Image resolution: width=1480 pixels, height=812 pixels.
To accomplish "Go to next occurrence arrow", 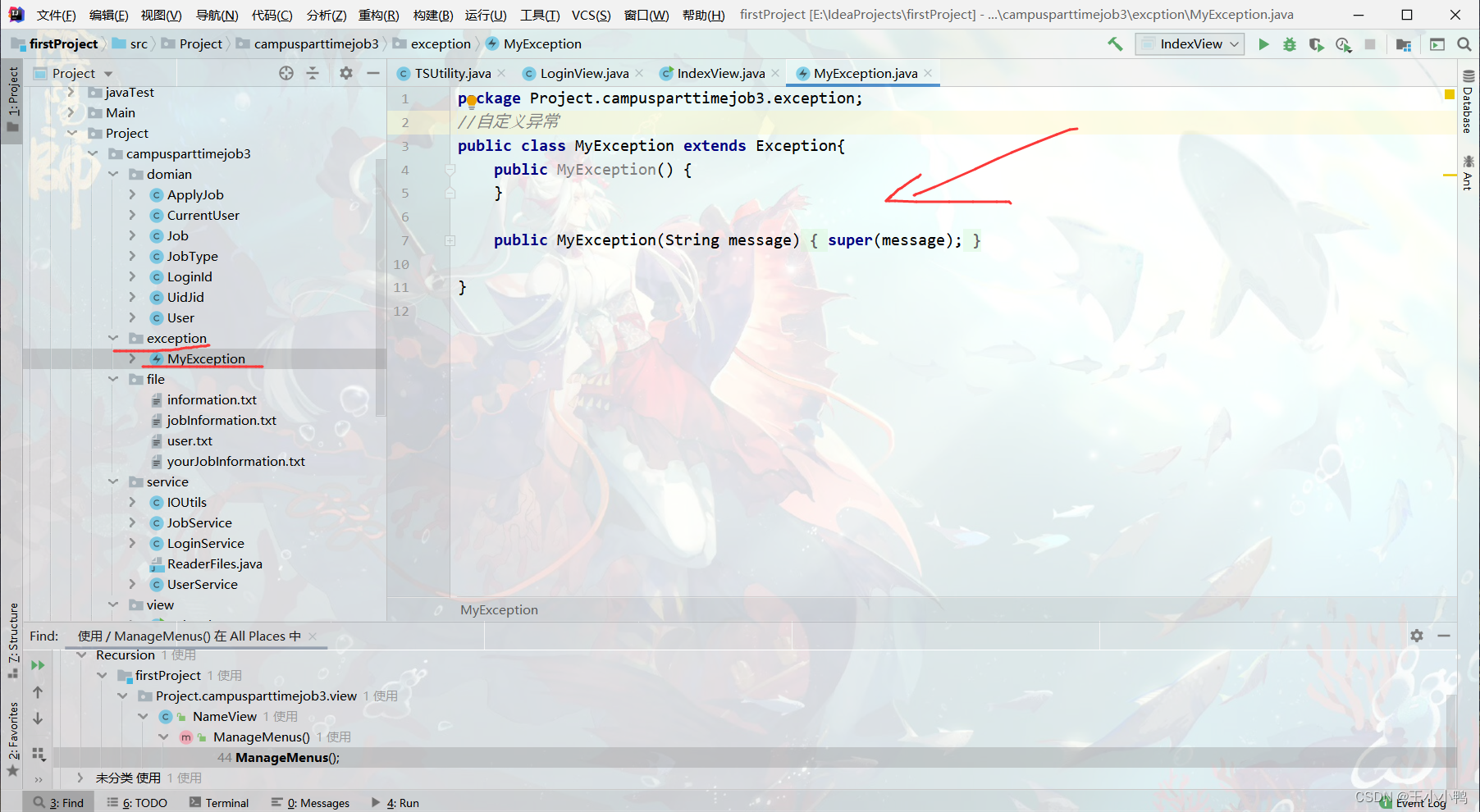I will point(38,718).
